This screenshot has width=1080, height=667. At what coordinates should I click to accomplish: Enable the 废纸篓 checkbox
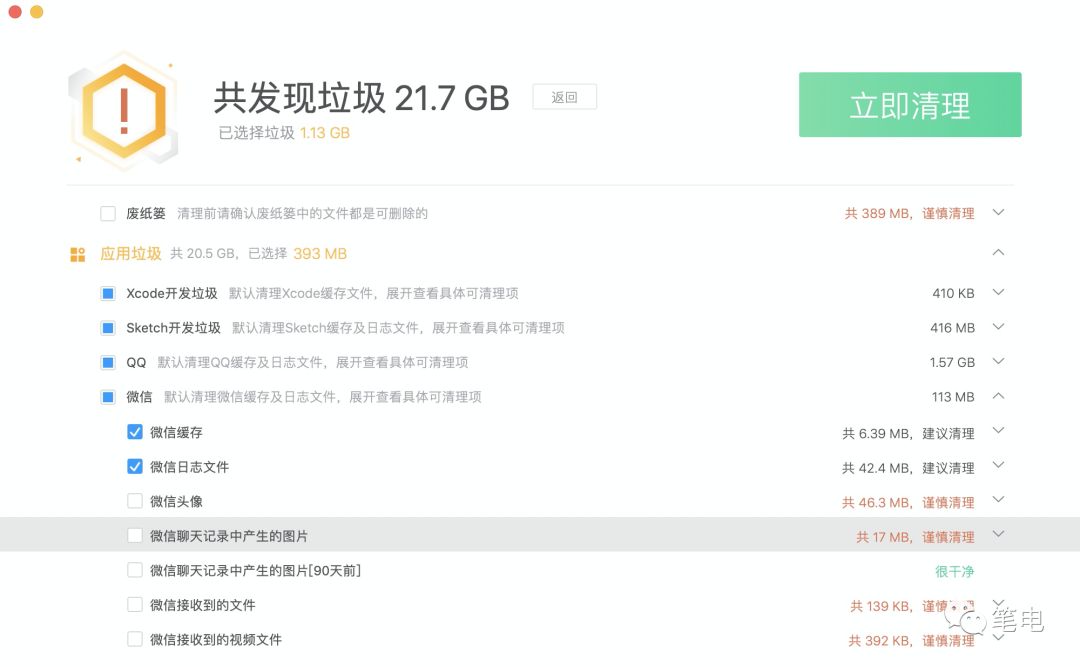click(x=107, y=213)
